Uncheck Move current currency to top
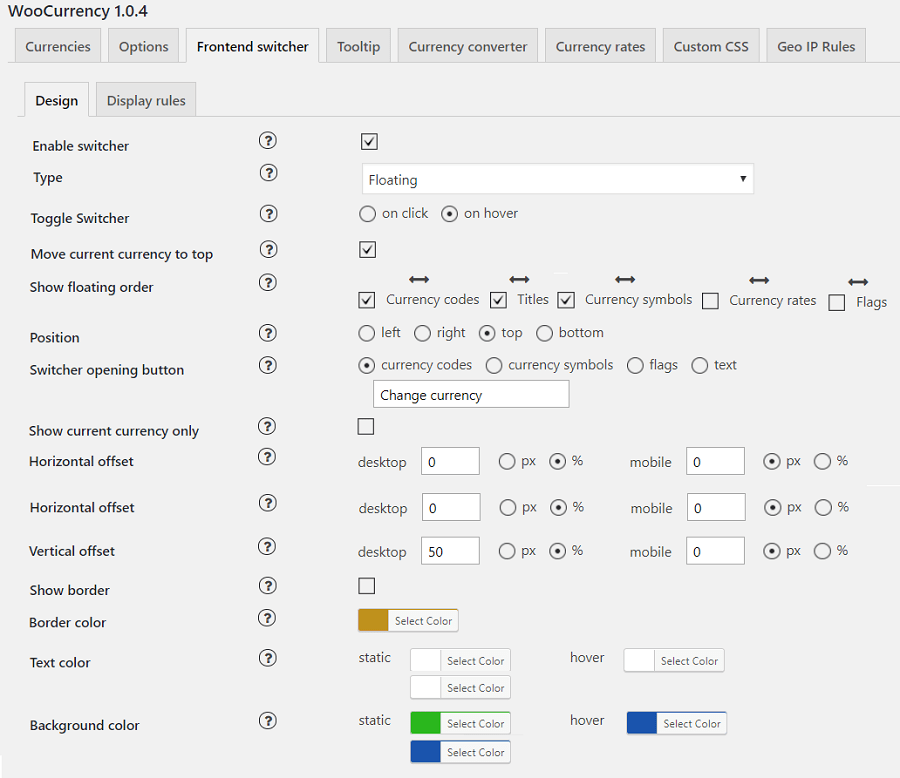 [x=367, y=250]
